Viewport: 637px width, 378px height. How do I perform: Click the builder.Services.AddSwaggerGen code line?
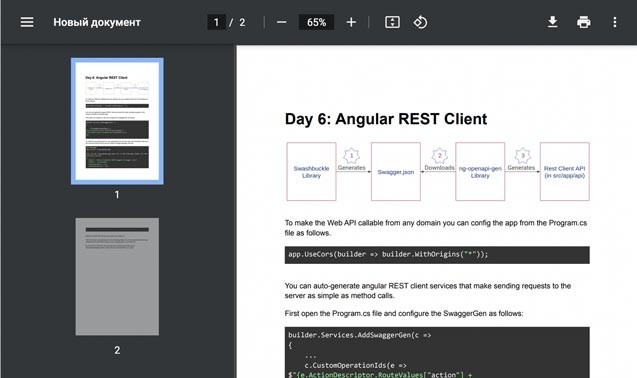[x=360, y=335]
